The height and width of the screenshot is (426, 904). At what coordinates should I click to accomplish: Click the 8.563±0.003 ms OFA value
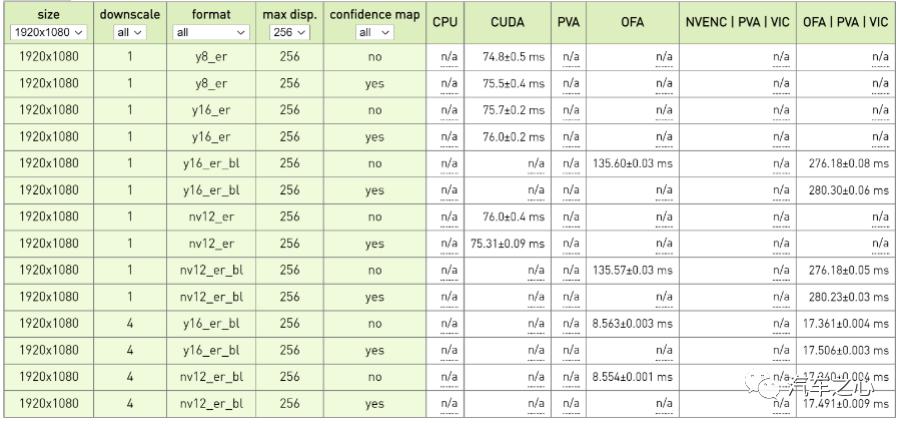(x=632, y=323)
